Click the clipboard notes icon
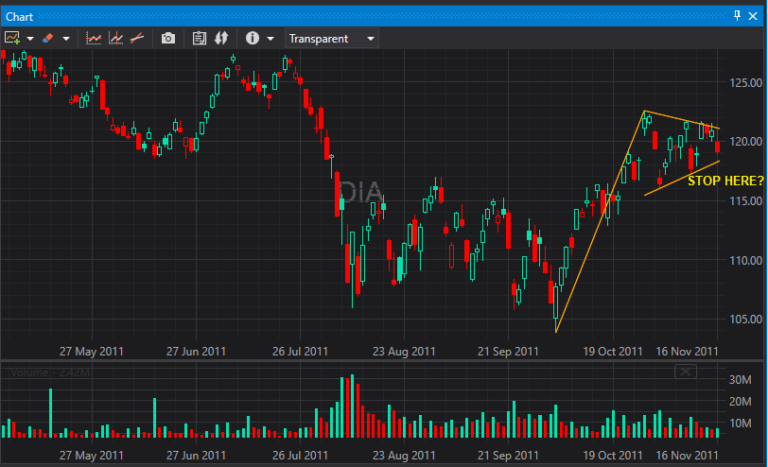 tap(198, 38)
